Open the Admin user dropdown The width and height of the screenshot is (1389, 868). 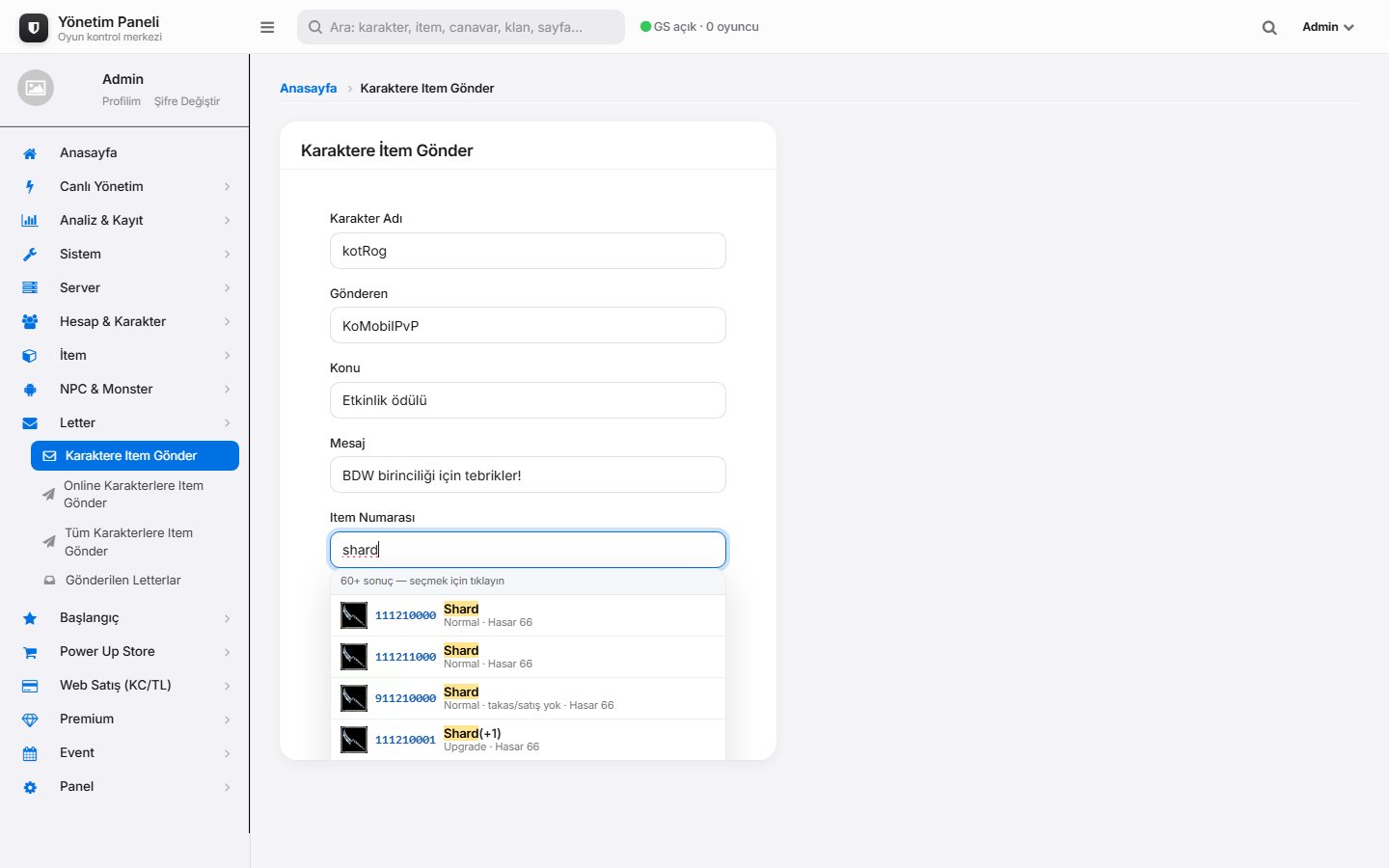click(1328, 27)
